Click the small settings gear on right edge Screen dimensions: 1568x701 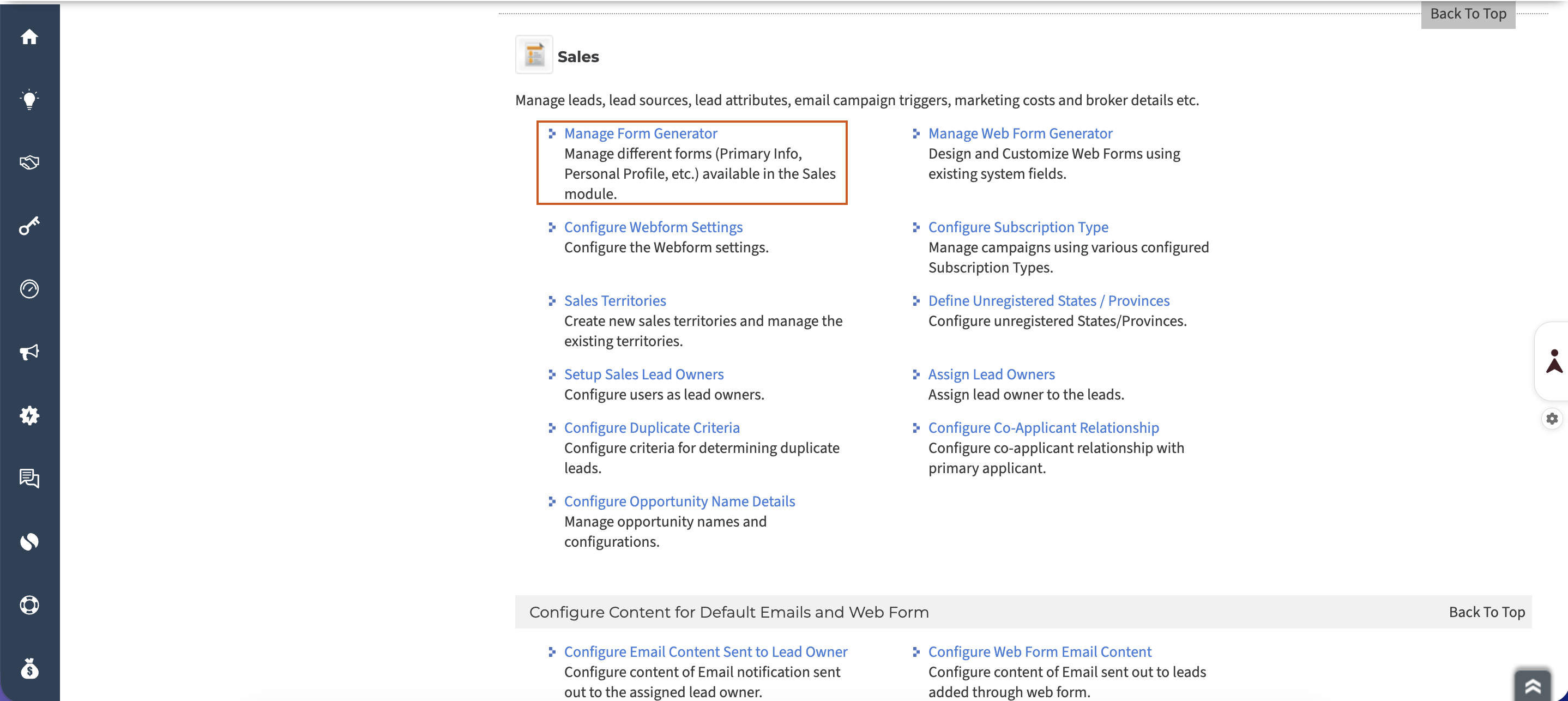(1552, 419)
